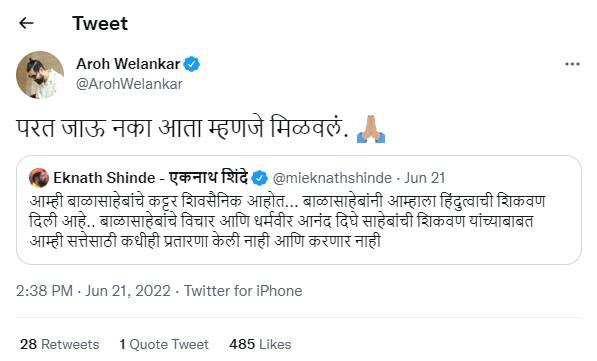Image resolution: width=597 pixels, height=361 pixels.
Task: Open the quoted tweet's Marathi text
Action: [x=287, y=221]
